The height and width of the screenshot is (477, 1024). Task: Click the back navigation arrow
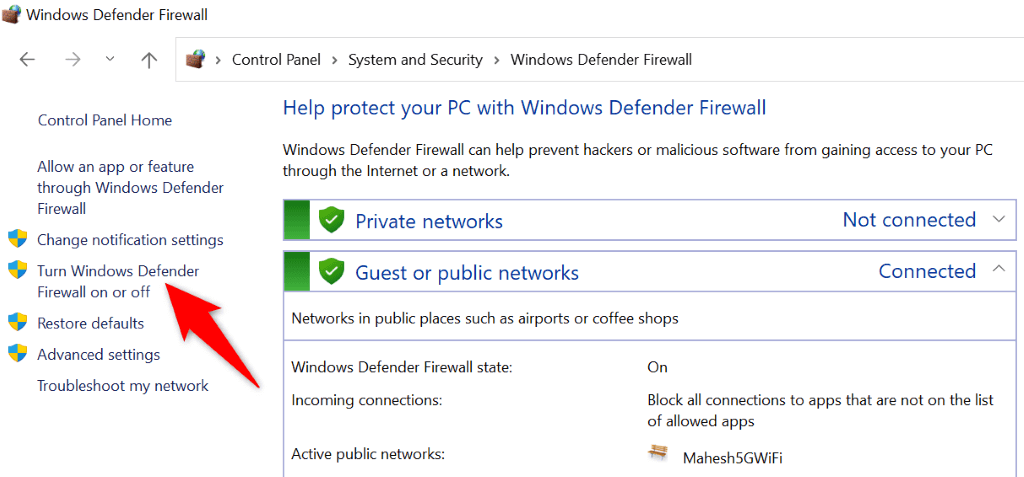(x=27, y=60)
